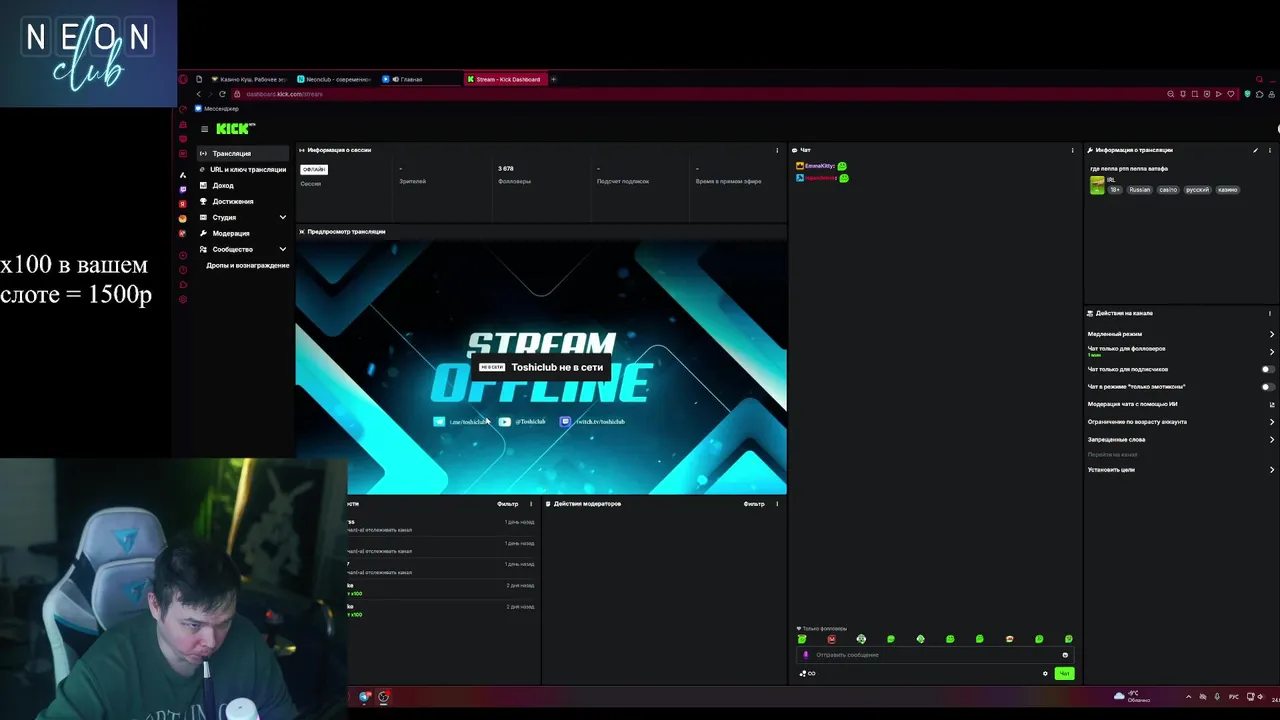Click the РУС language indicator in taskbar

pyautogui.click(x=1233, y=696)
